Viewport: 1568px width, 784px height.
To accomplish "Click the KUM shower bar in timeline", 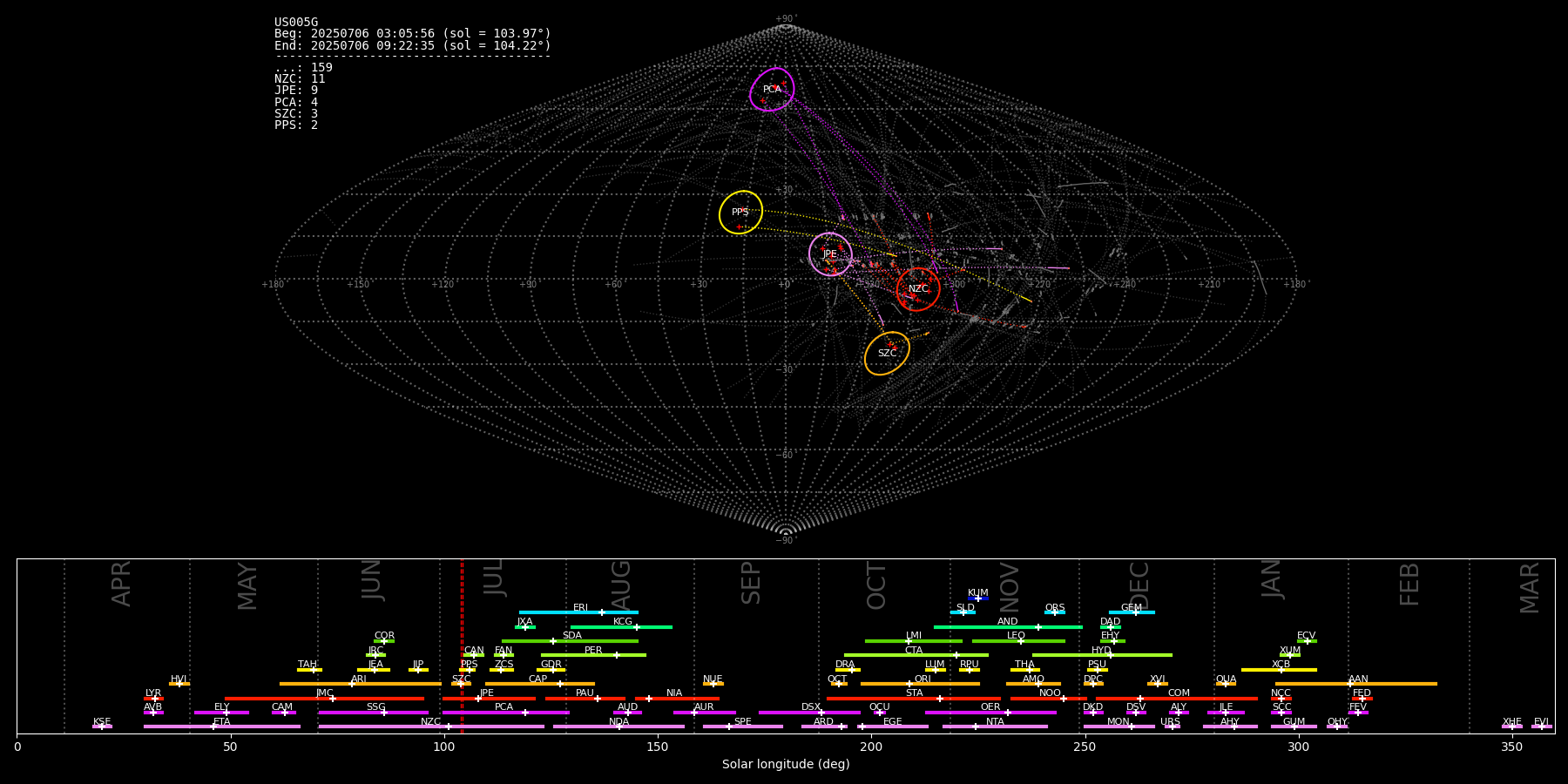I will coord(978,598).
